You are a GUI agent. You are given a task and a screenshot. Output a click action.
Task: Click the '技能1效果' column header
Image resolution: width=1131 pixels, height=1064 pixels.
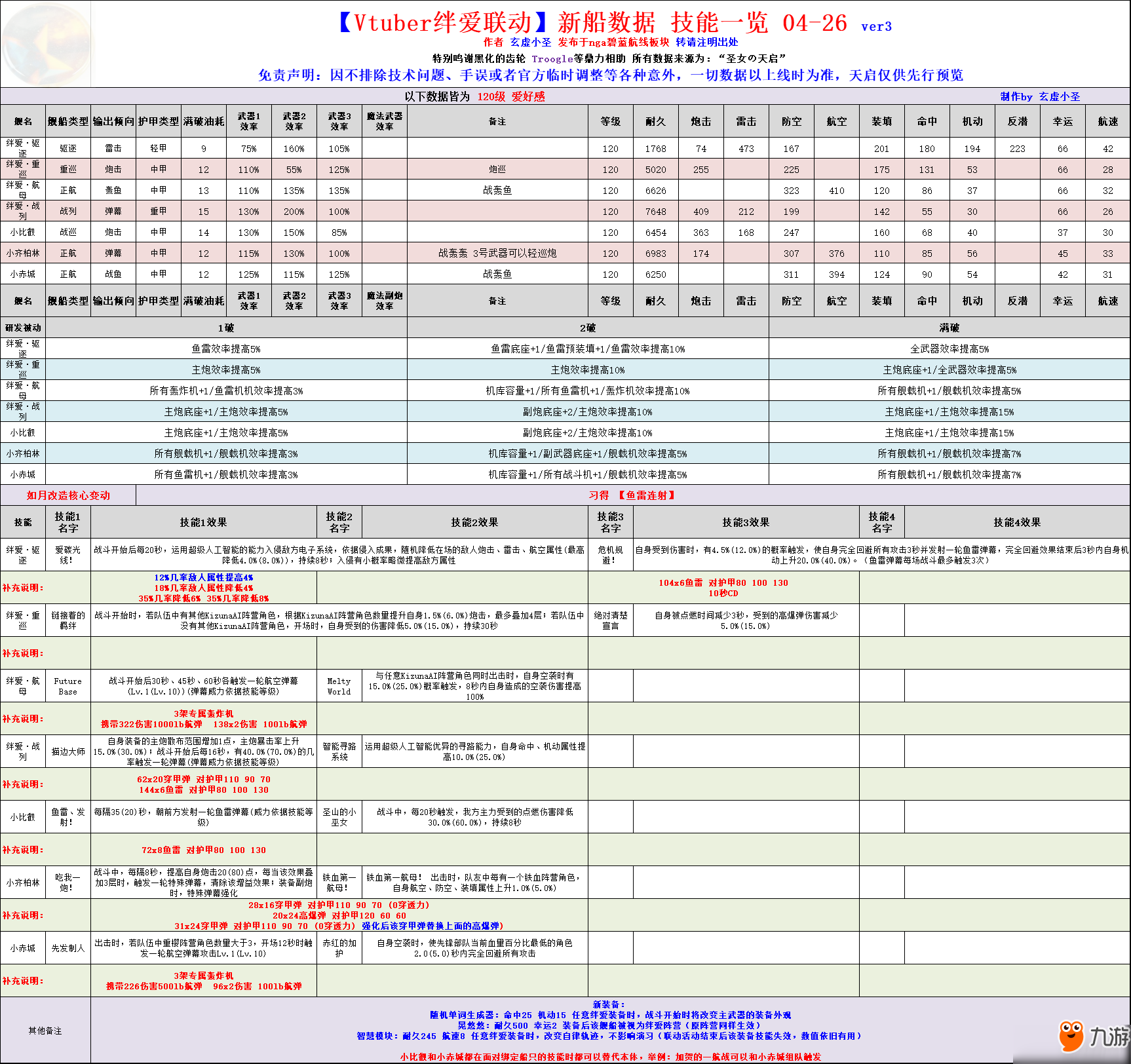203,522
